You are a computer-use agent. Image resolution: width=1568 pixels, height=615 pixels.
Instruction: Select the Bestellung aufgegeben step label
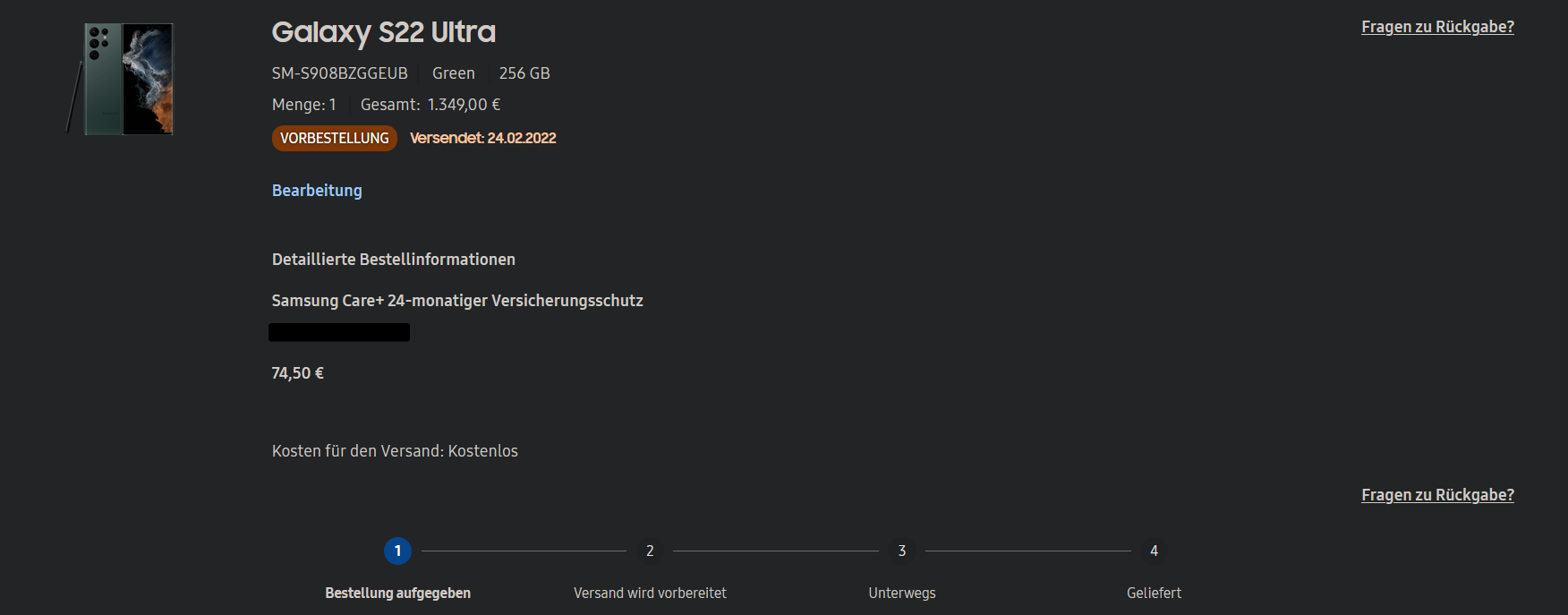click(397, 593)
